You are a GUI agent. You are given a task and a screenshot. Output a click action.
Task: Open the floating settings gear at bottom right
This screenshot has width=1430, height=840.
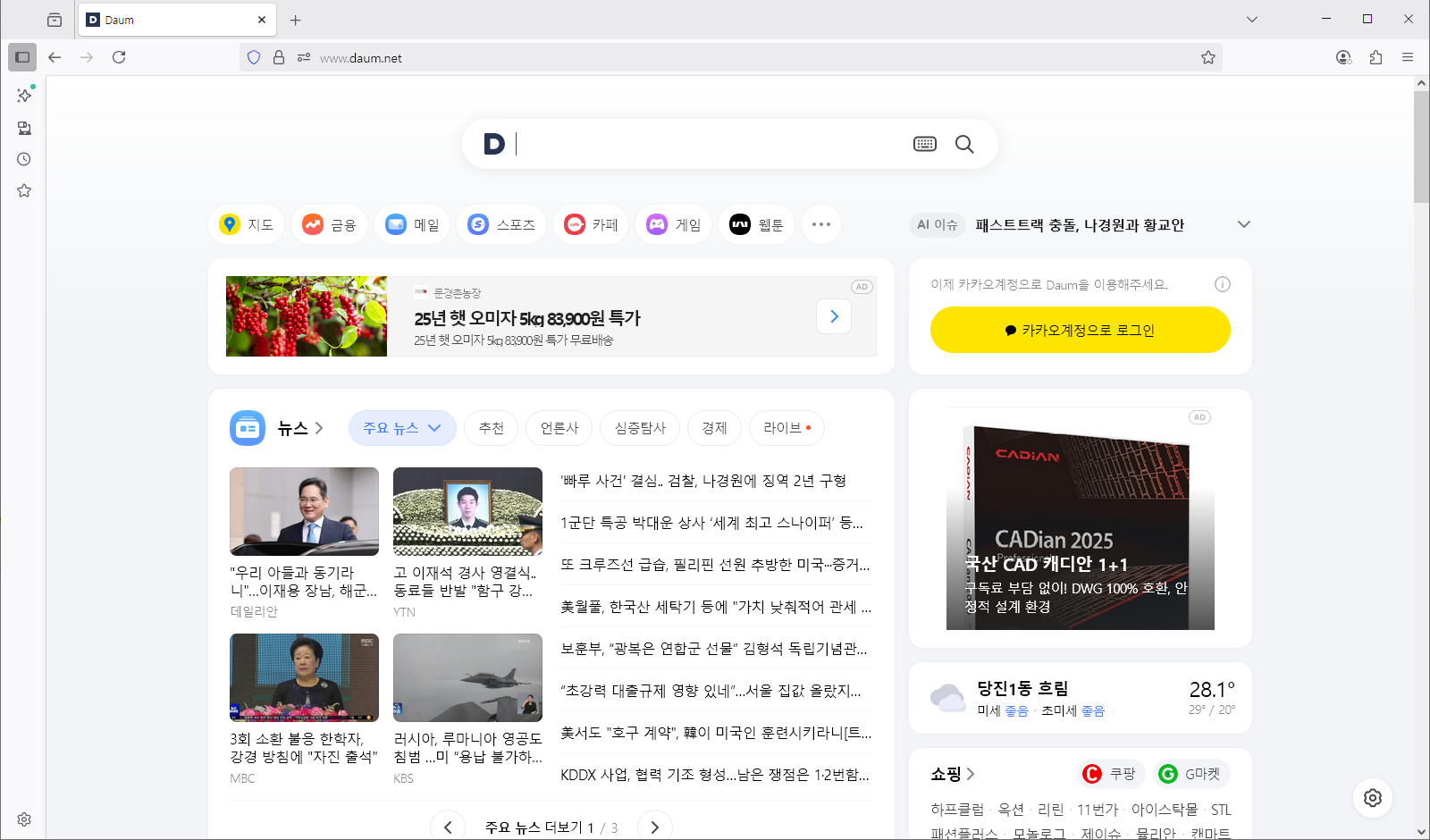[1373, 798]
